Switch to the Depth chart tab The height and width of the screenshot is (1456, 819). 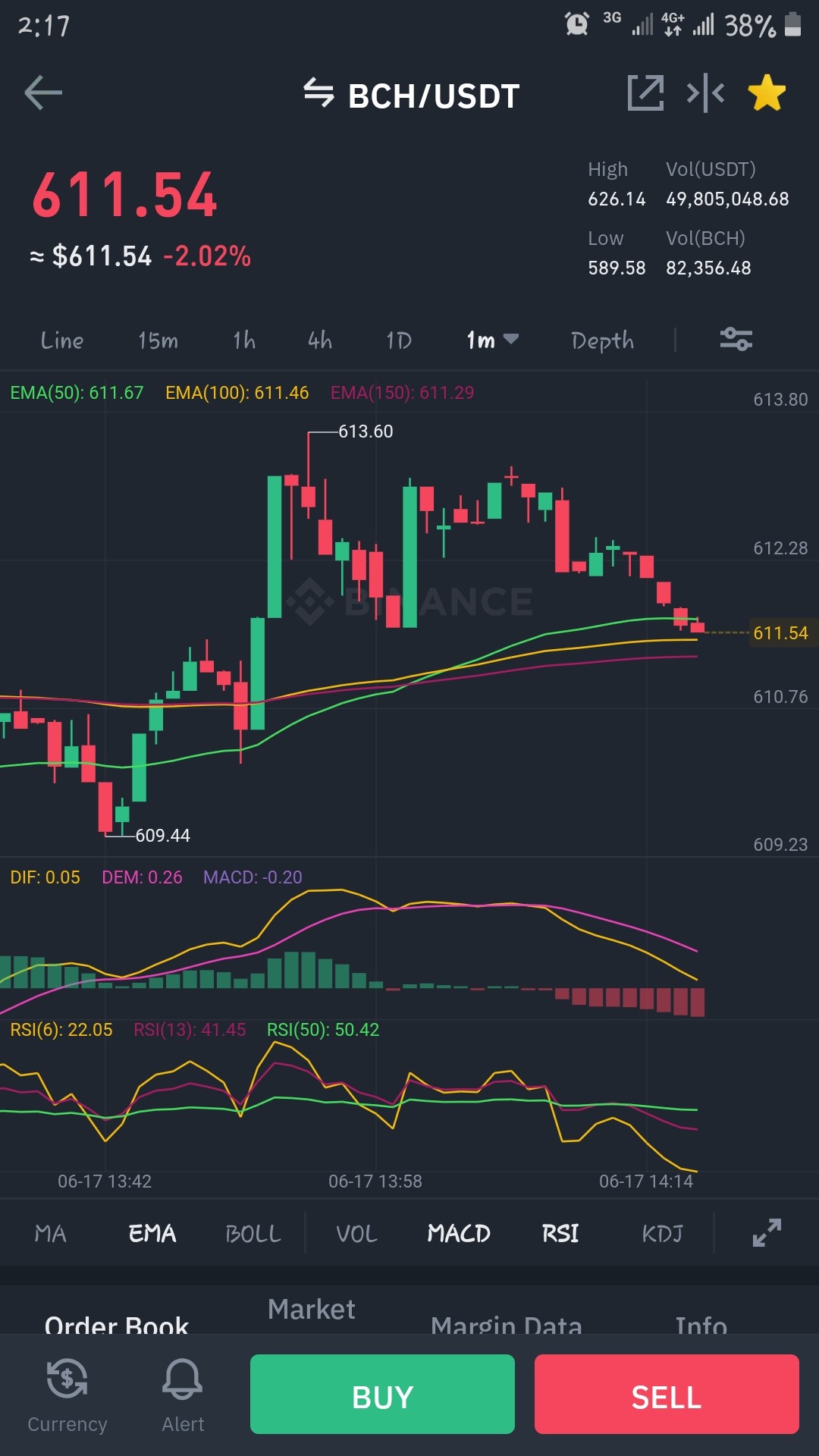[602, 340]
